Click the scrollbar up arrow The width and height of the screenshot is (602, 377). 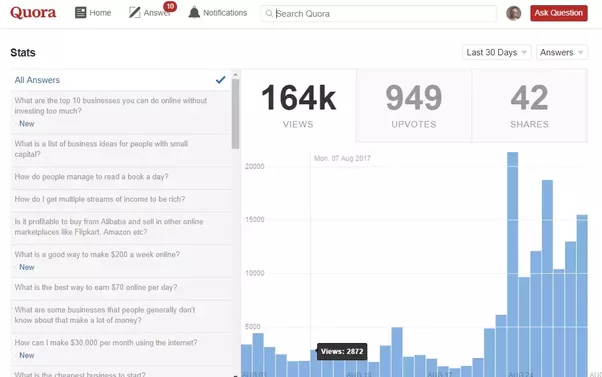pos(235,74)
